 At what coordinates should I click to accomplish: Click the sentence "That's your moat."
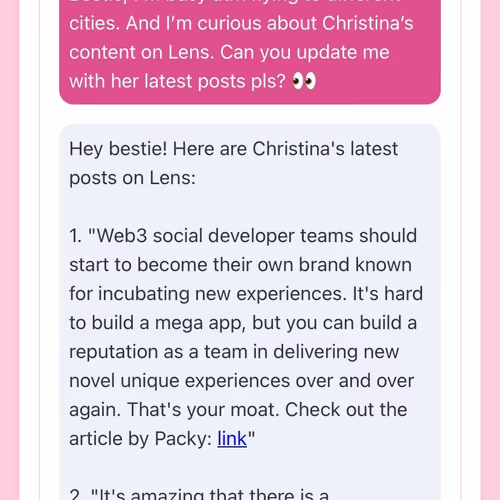203,410
